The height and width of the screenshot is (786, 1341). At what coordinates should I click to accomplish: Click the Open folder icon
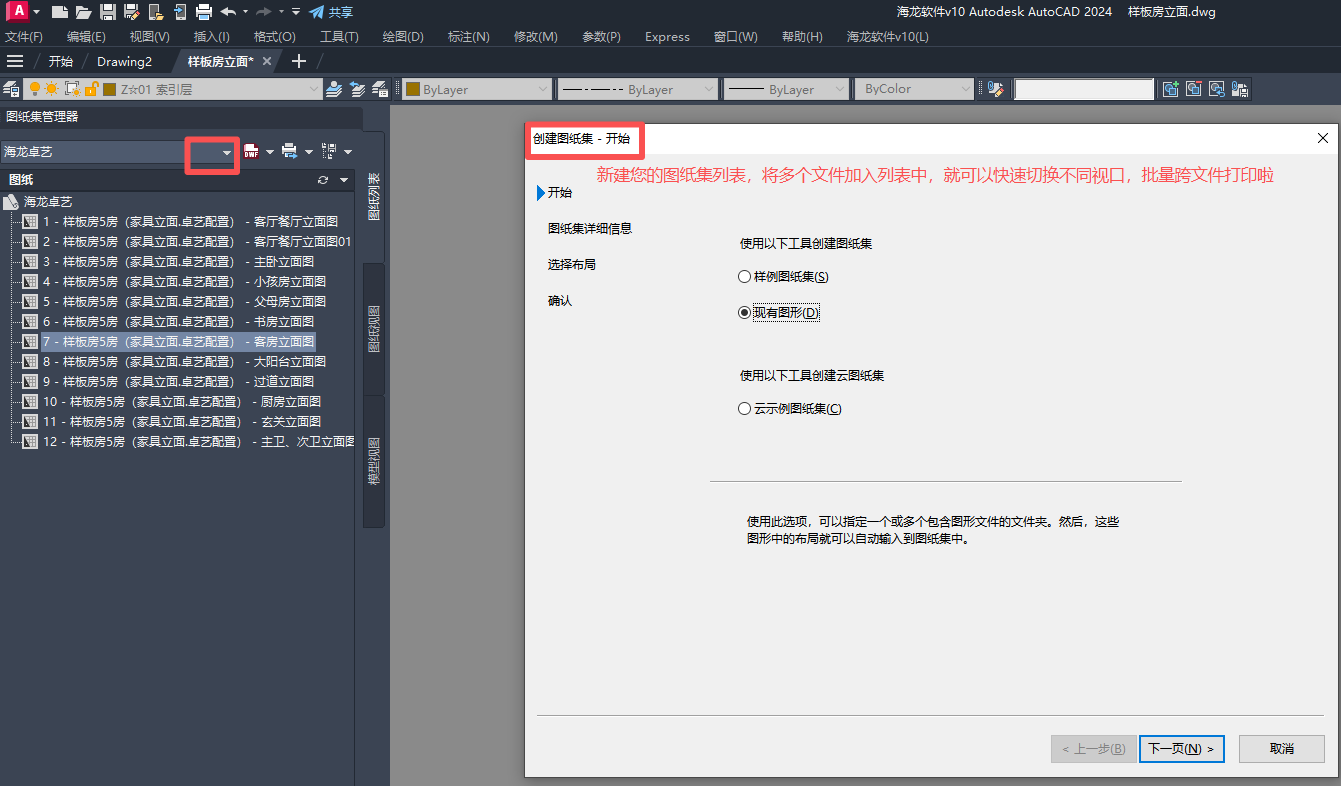pyautogui.click(x=83, y=12)
